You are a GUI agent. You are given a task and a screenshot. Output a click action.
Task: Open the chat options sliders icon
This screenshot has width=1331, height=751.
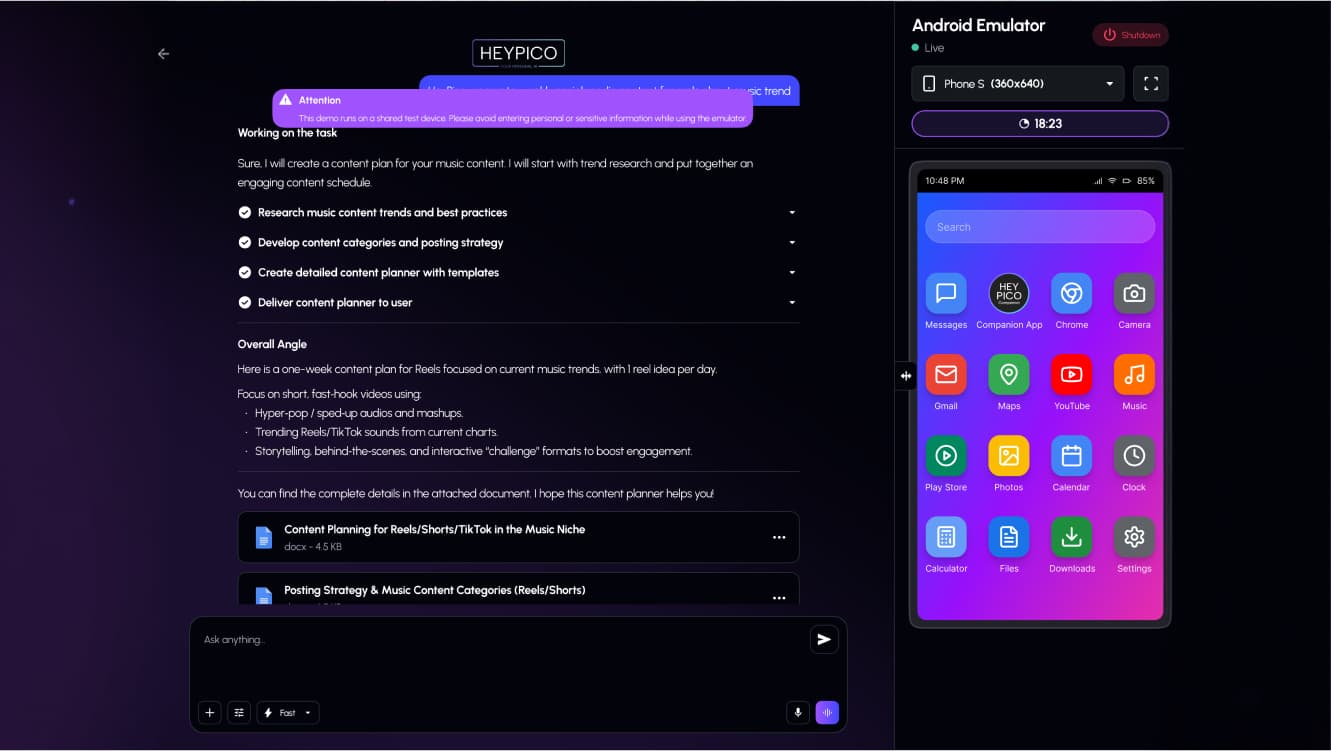239,713
